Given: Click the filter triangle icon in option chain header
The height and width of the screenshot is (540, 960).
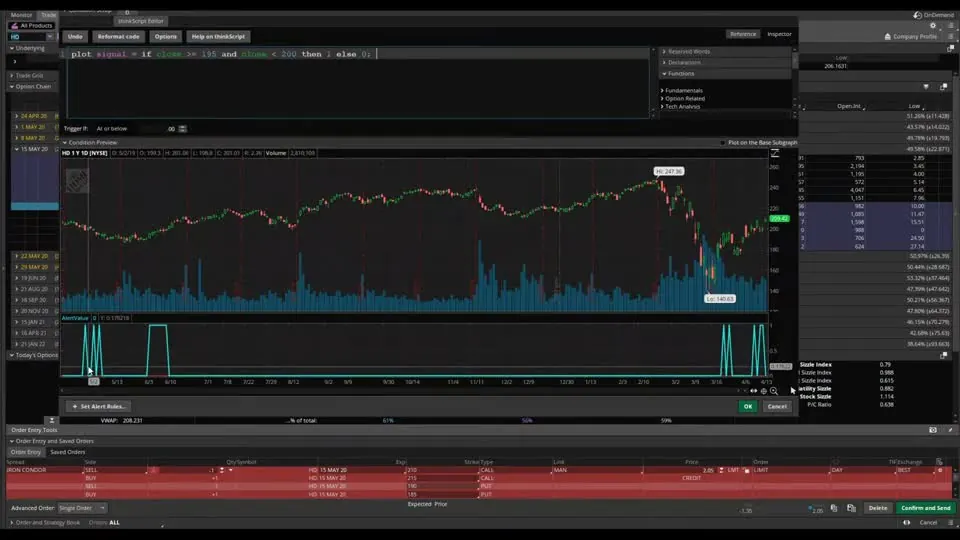Looking at the screenshot, I should (926, 87).
